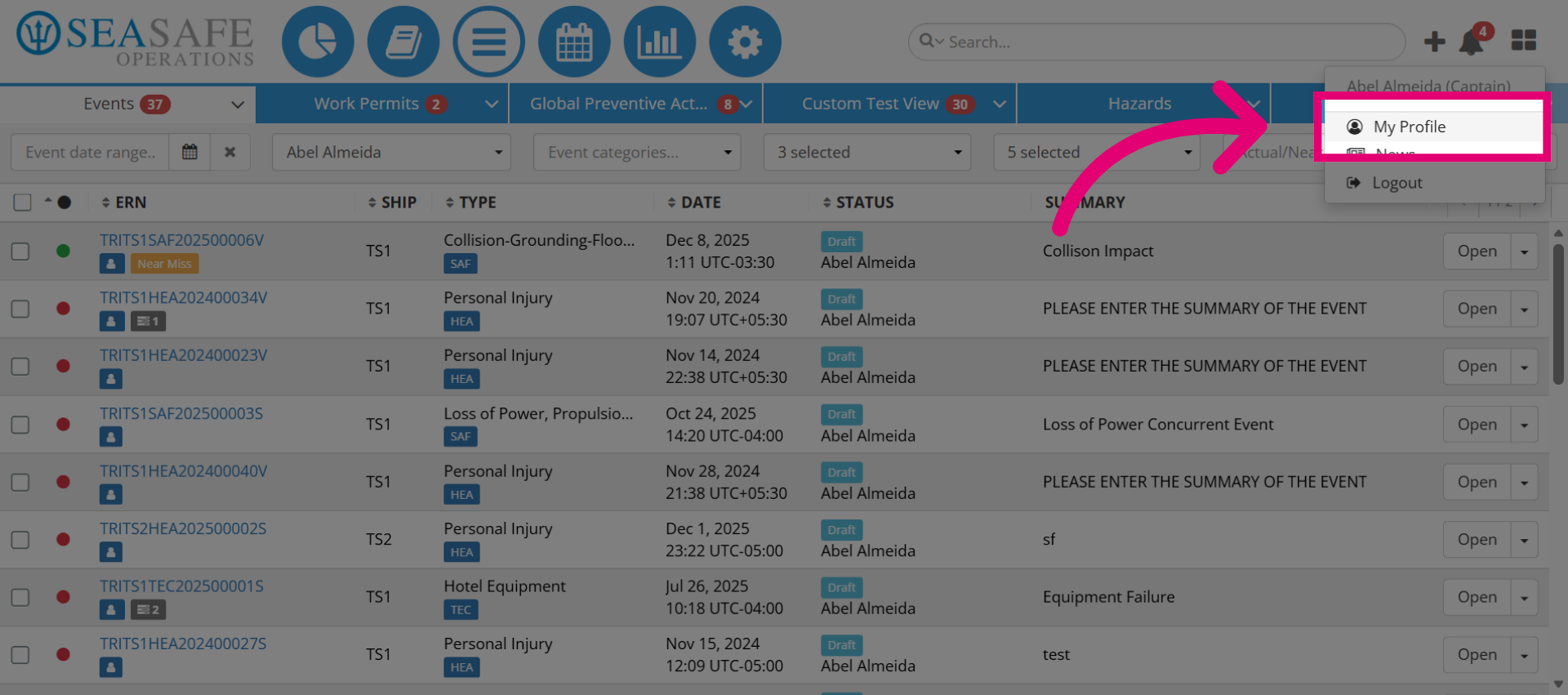Expand the Open button arrow for Collison Impact

[x=1524, y=252]
